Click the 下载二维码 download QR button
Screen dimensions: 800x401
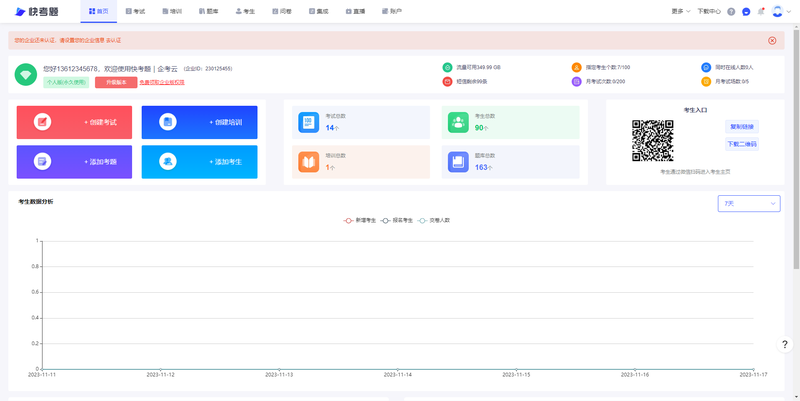click(x=742, y=144)
